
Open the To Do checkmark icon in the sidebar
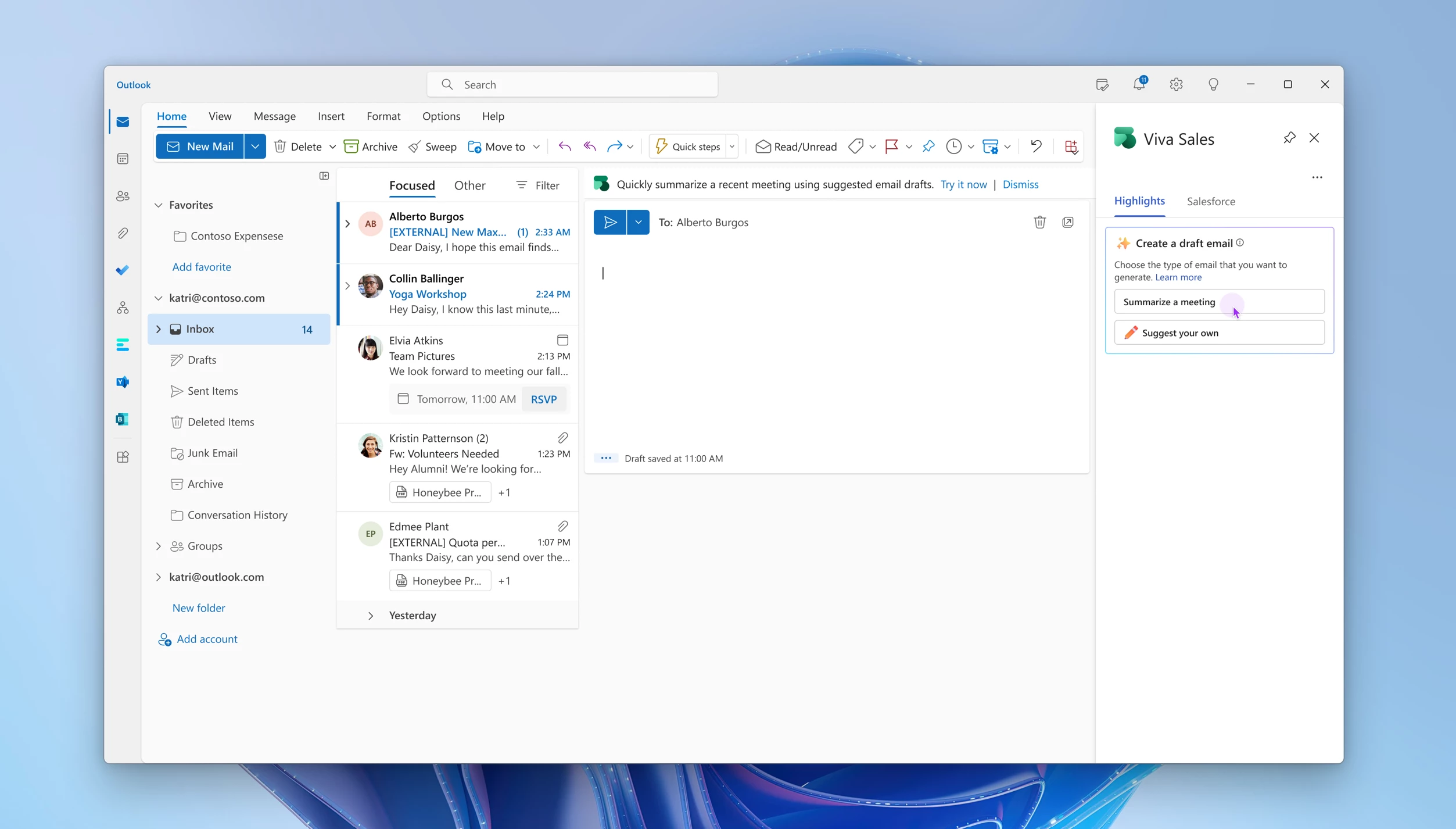[123, 270]
